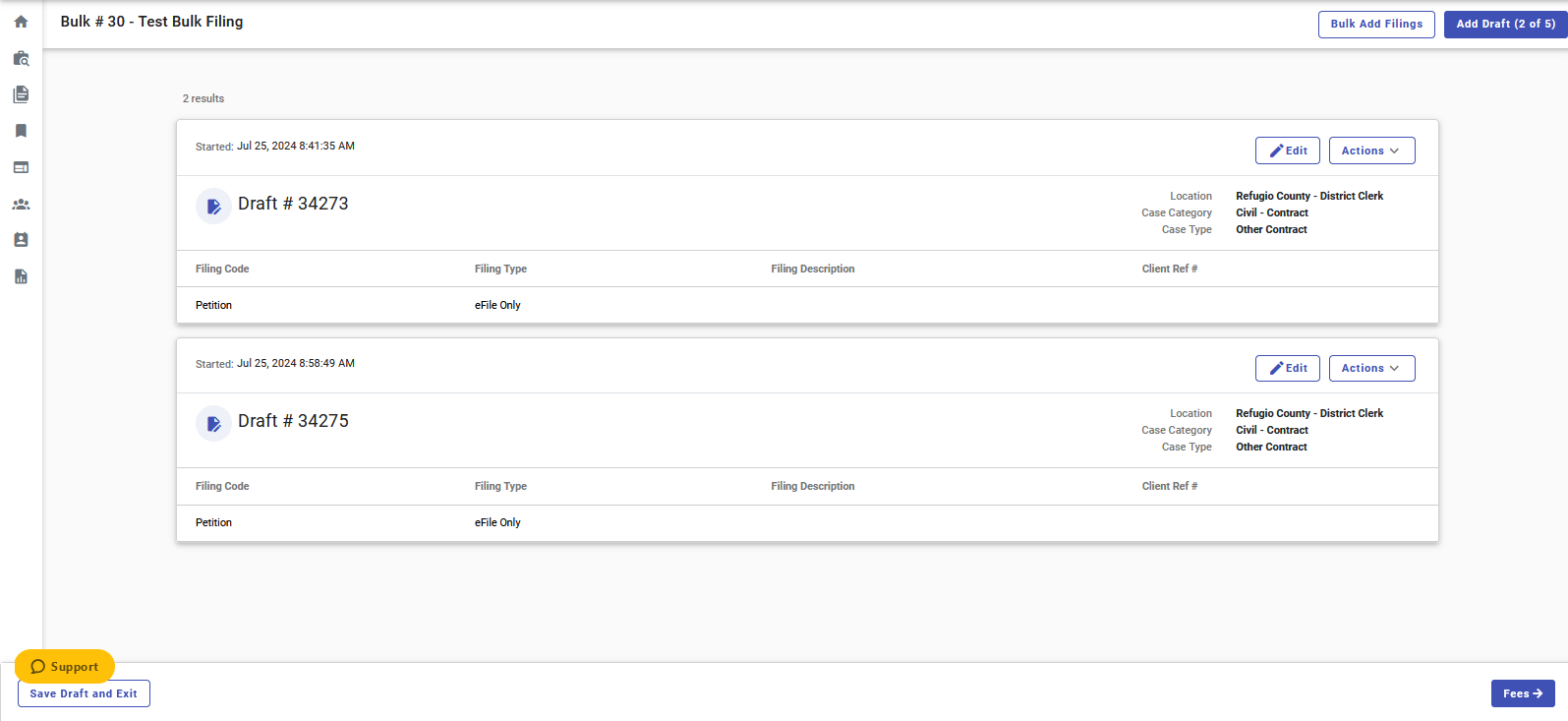Click the Bulk Add Filings button

coord(1375,24)
